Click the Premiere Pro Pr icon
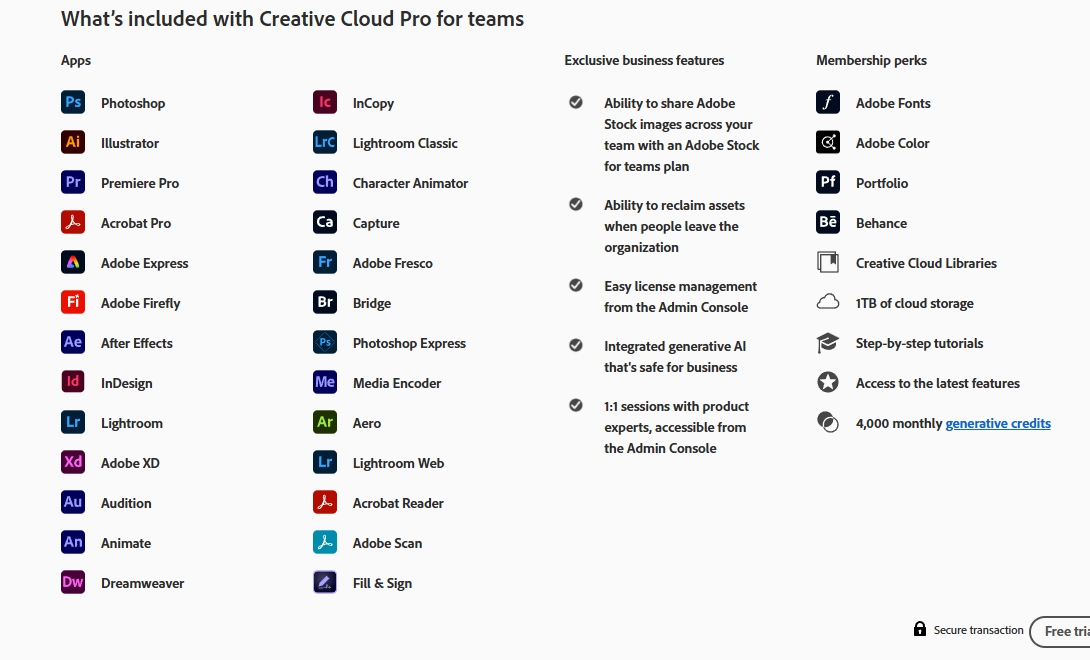This screenshot has height=660, width=1090. click(x=73, y=182)
